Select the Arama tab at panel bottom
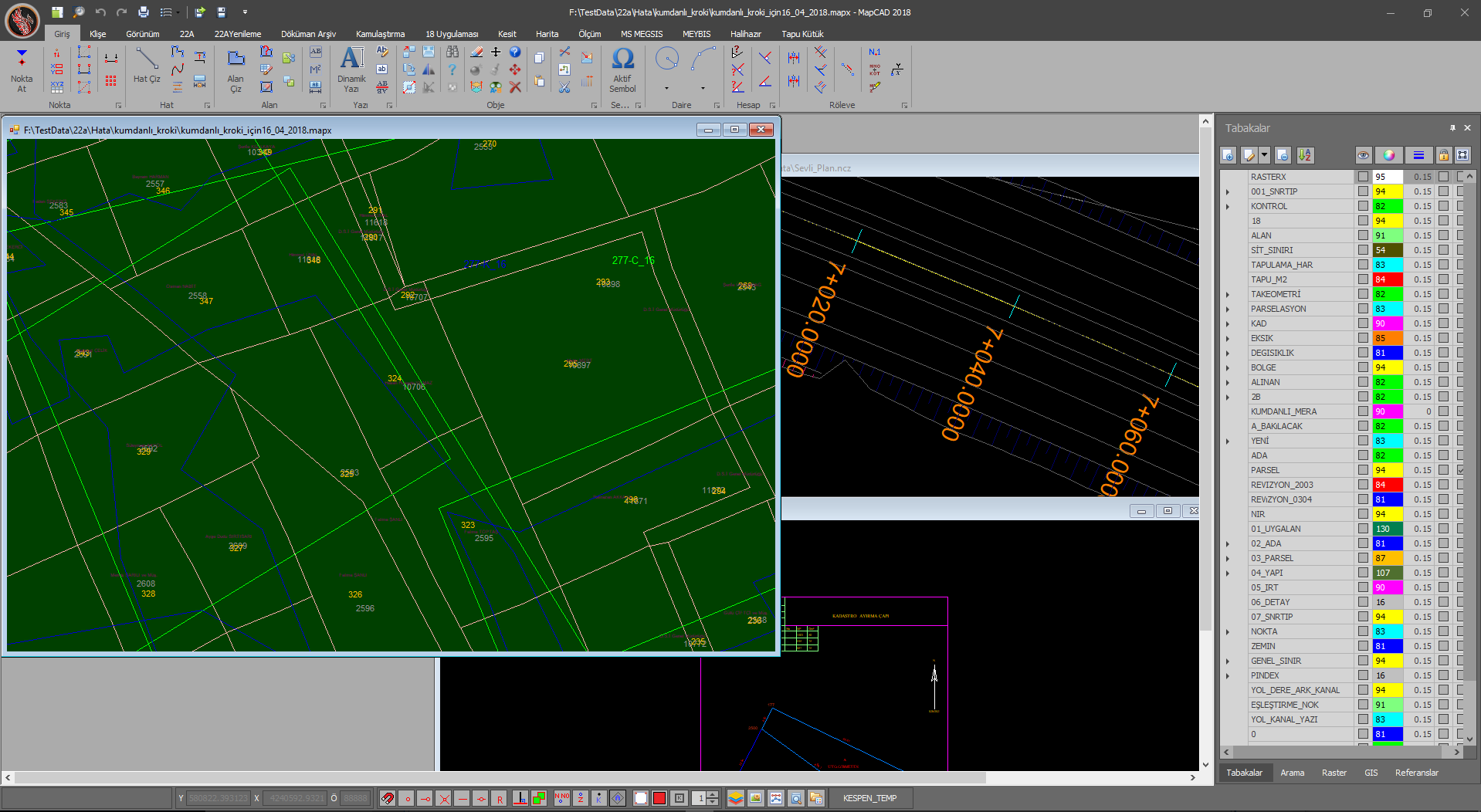Screen dimensions: 1481x812 [1292, 773]
